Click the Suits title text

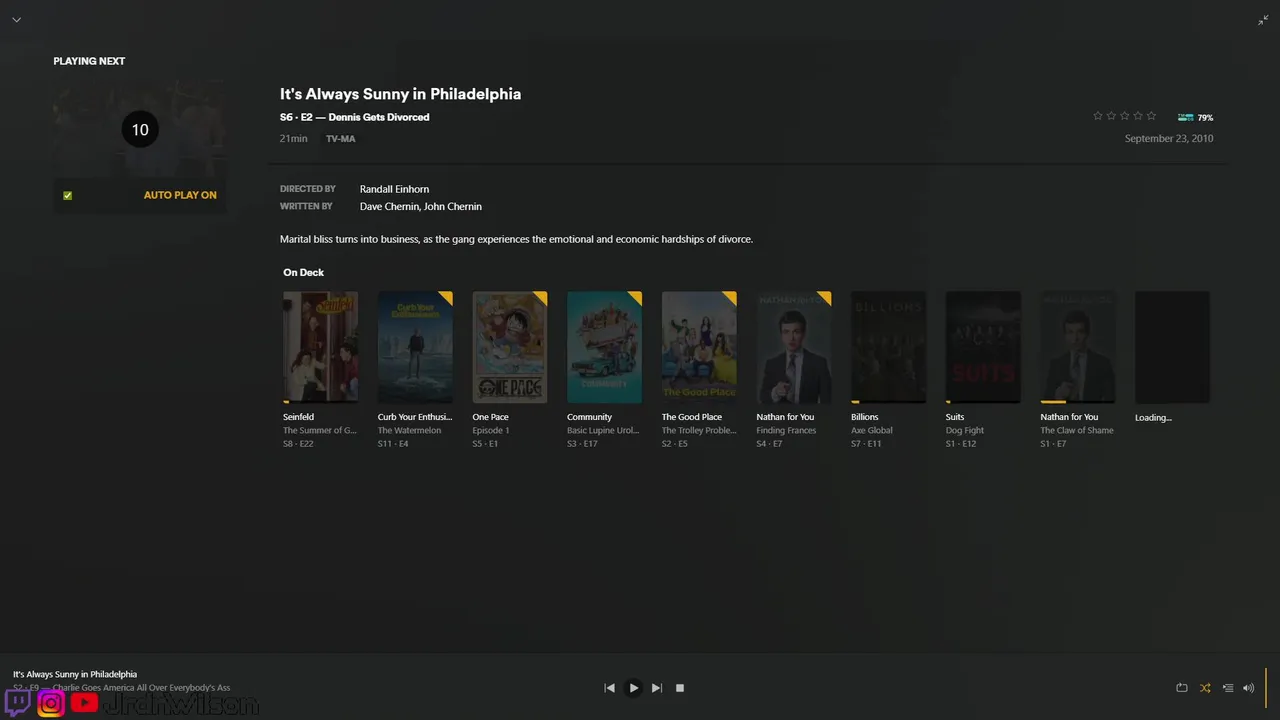(x=955, y=417)
